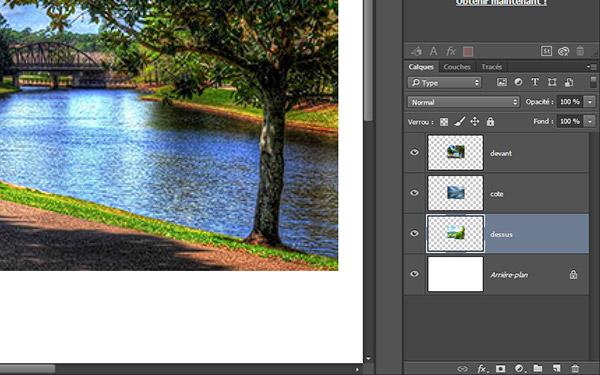Click the 'Opacité :' label
Viewport: 600px width, 375px height.
click(x=540, y=102)
